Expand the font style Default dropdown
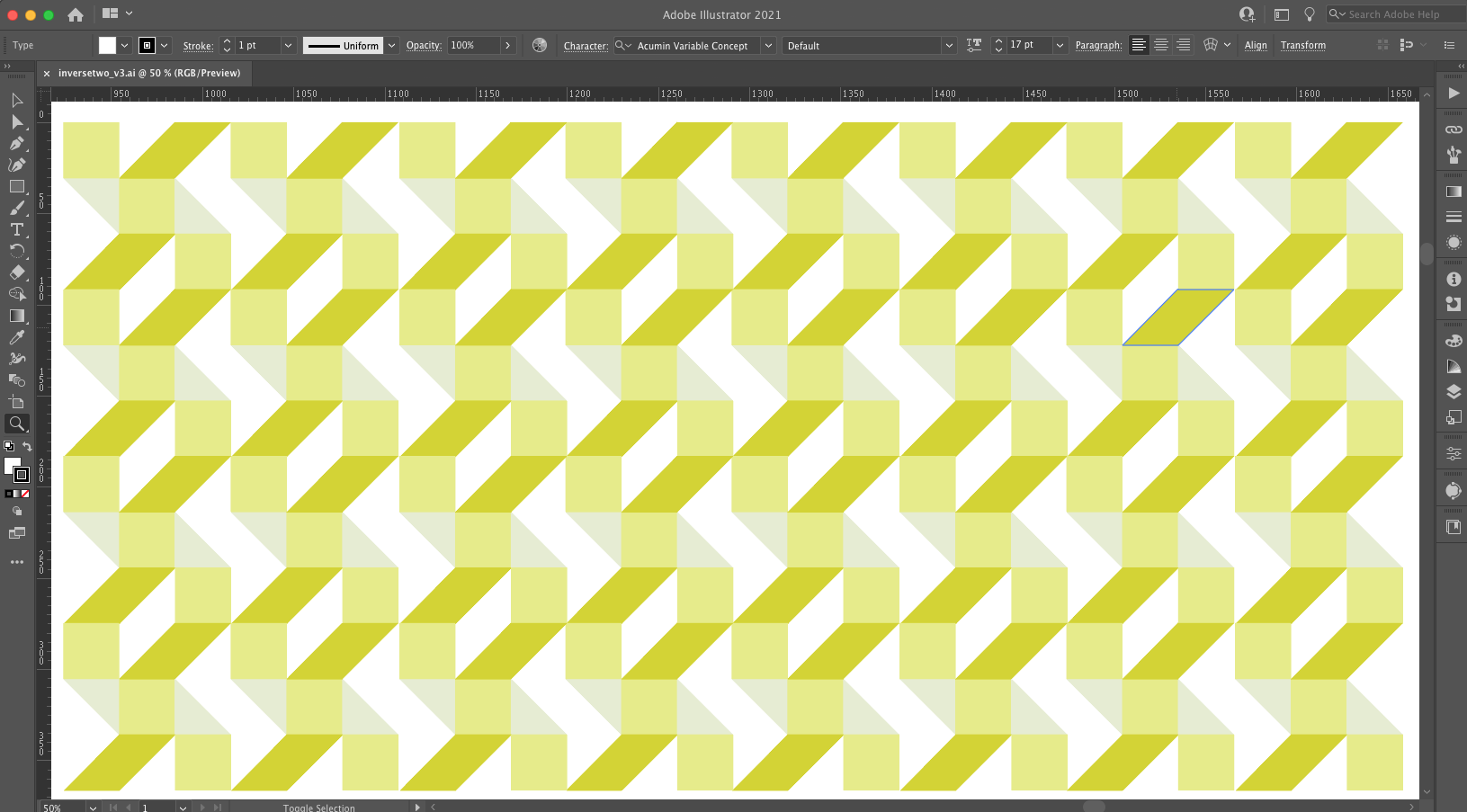The width and height of the screenshot is (1467, 812). pyautogui.click(x=948, y=45)
